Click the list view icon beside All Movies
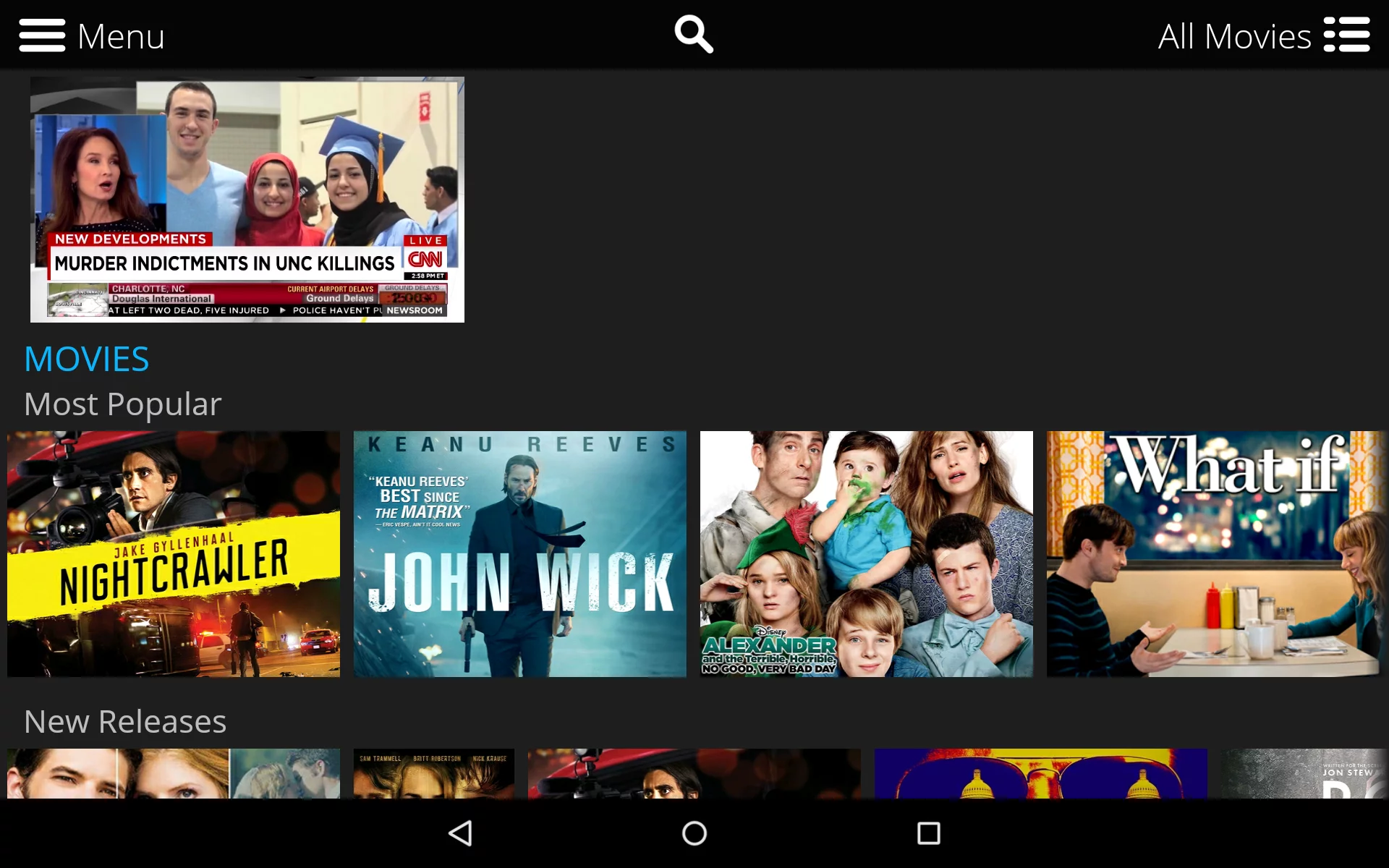 (x=1348, y=34)
